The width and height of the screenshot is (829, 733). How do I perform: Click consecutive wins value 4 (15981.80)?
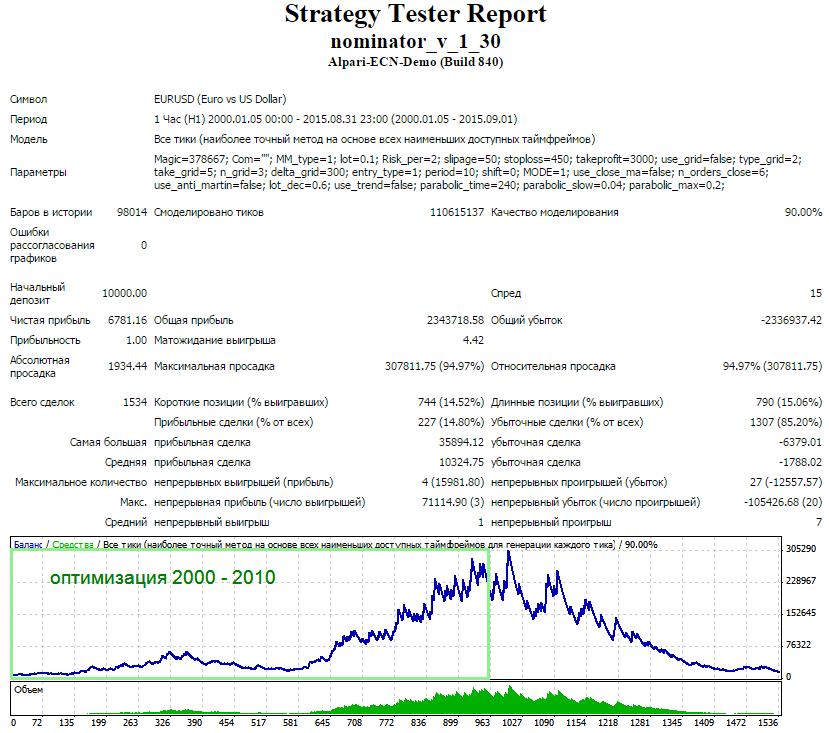(x=453, y=483)
